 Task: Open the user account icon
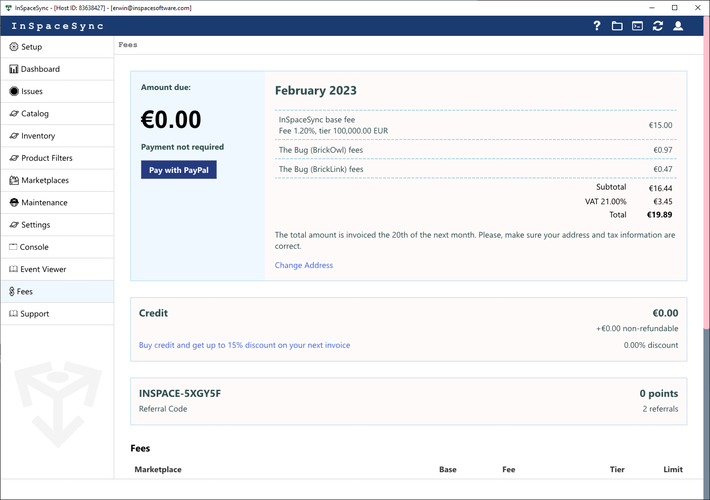(678, 26)
